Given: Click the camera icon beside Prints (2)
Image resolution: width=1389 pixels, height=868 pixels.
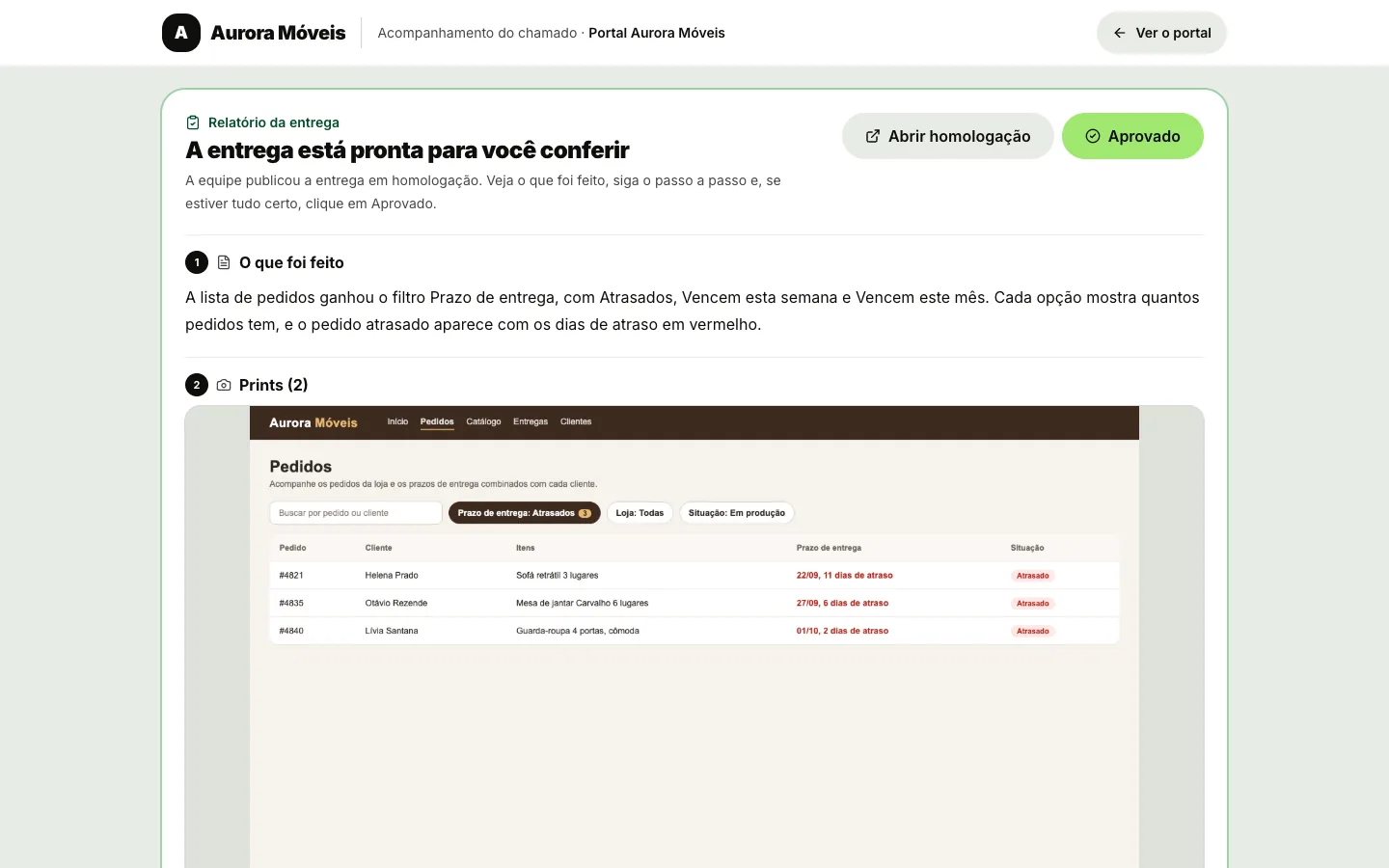Looking at the screenshot, I should tap(224, 385).
